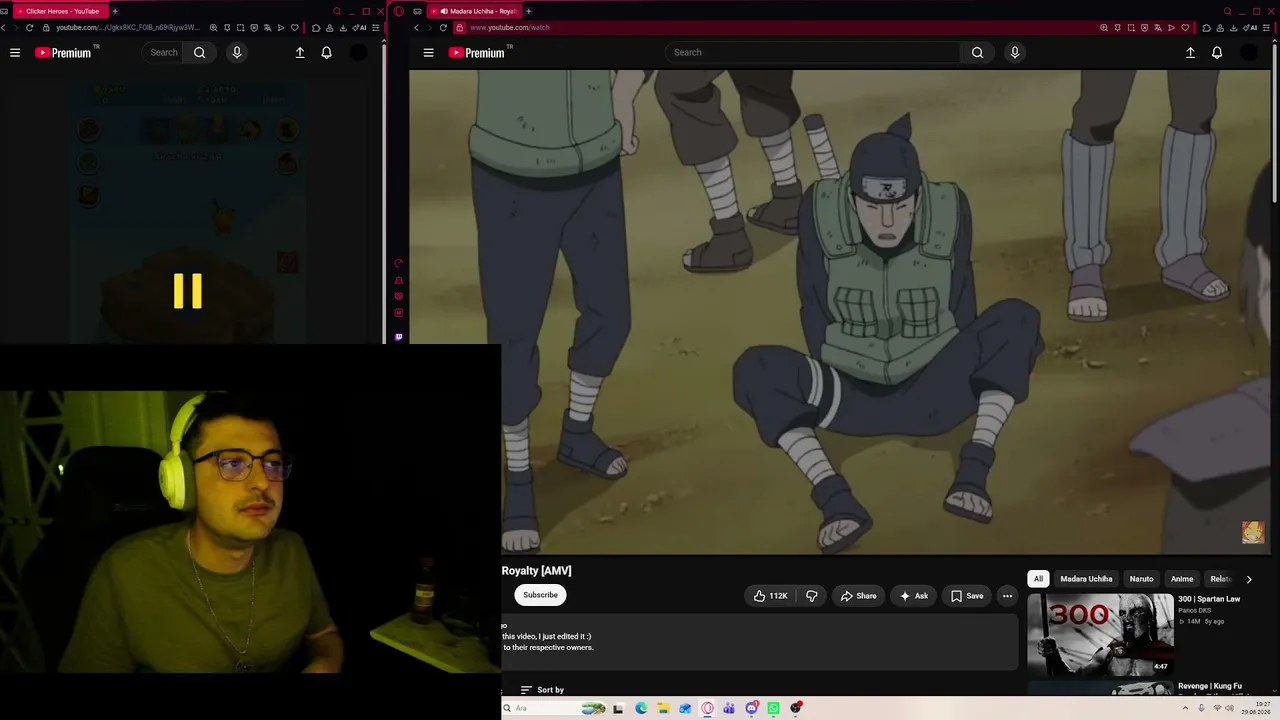Click the Opera GX taskbar icon
1280x720 pixels.
707,708
